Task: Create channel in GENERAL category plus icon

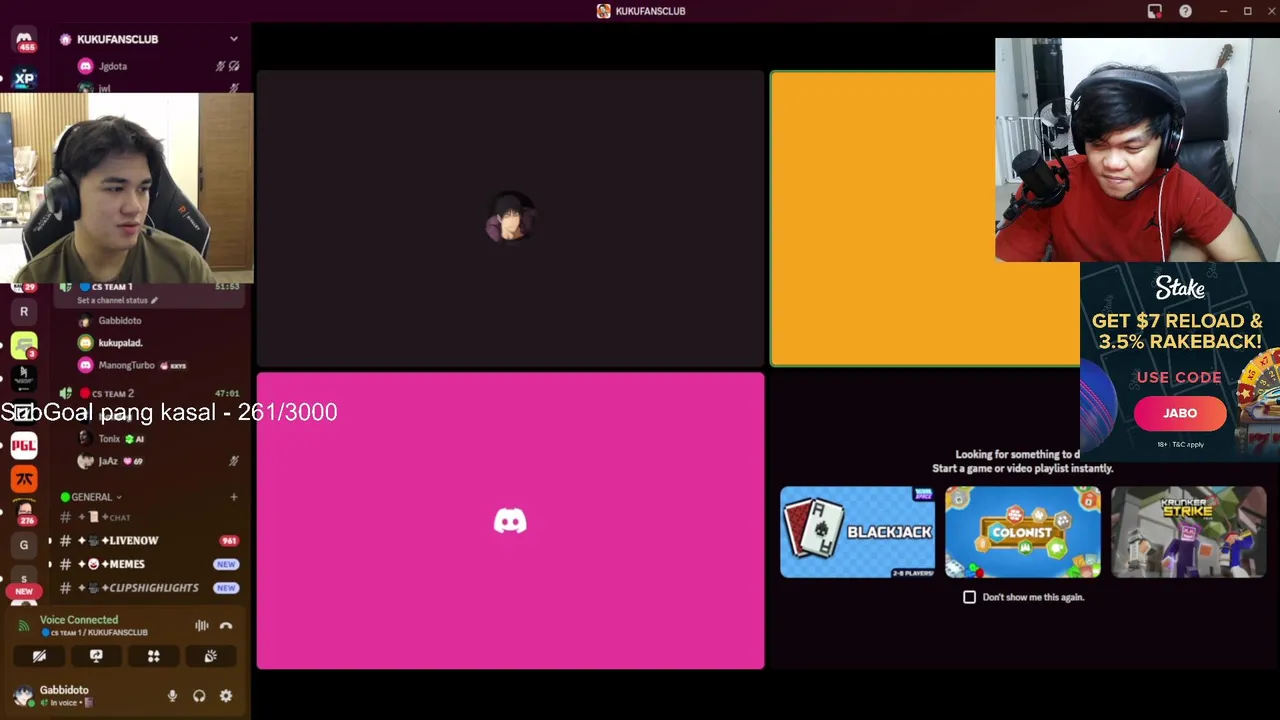Action: [234, 497]
